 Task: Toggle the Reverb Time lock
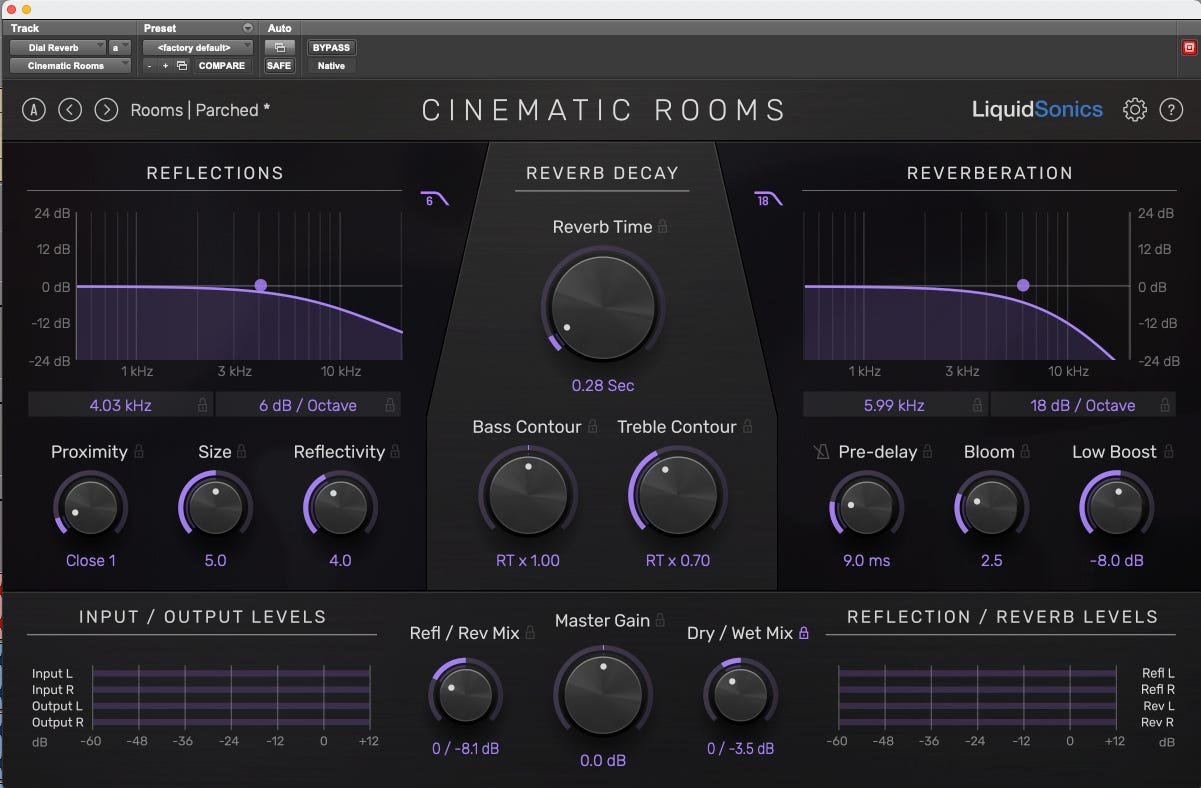[x=663, y=227]
